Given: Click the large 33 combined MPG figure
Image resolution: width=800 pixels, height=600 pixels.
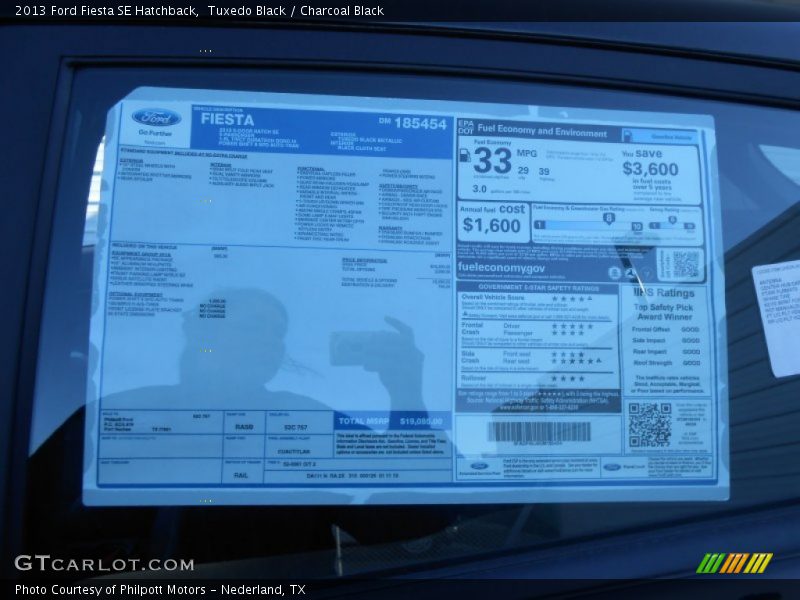Looking at the screenshot, I should 492,161.
